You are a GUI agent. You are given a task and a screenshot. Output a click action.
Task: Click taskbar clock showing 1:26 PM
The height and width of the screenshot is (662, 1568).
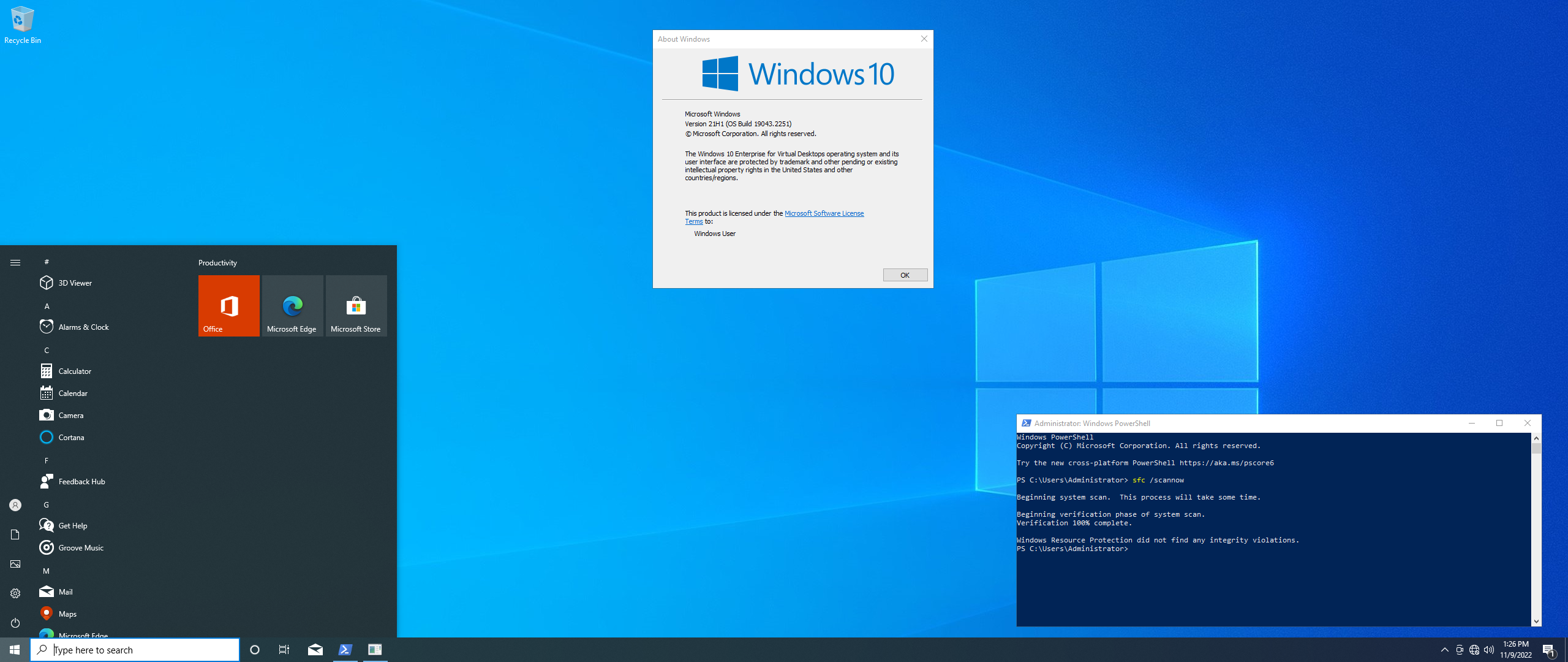(1516, 650)
